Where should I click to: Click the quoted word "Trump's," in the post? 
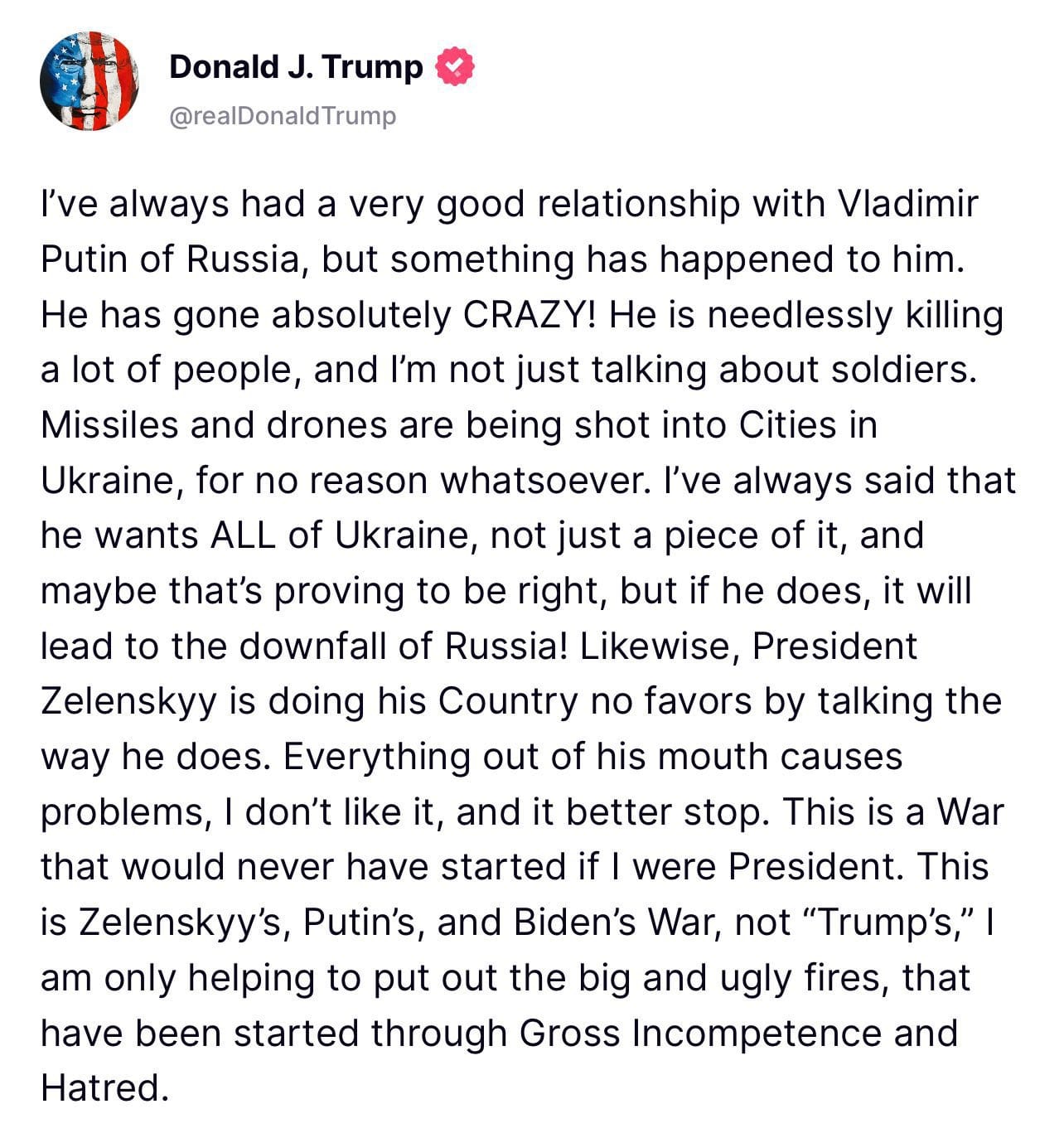tap(890, 922)
